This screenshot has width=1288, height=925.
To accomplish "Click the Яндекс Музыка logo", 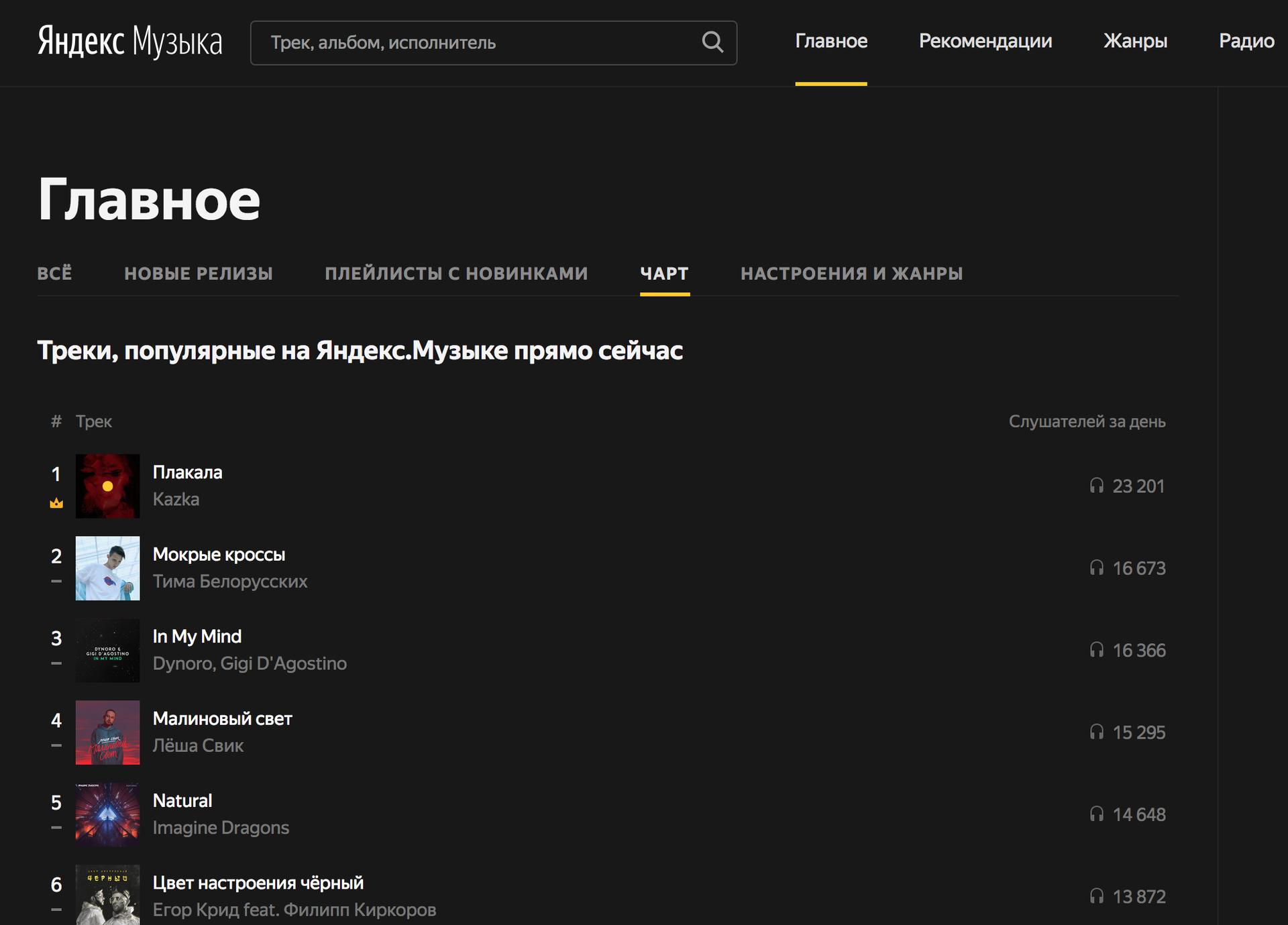I will (x=129, y=42).
